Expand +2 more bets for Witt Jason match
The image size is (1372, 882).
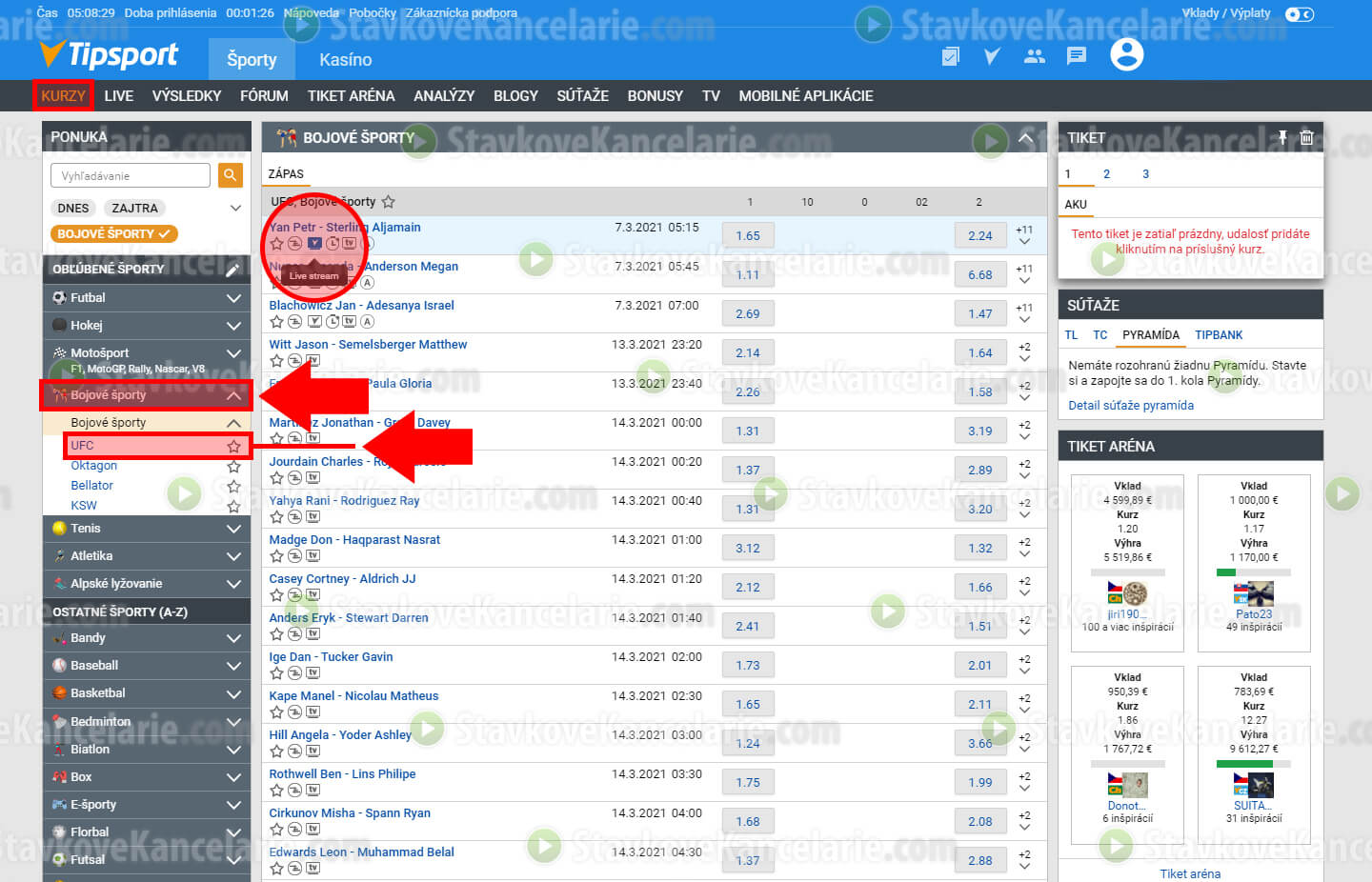pyautogui.click(x=1024, y=352)
